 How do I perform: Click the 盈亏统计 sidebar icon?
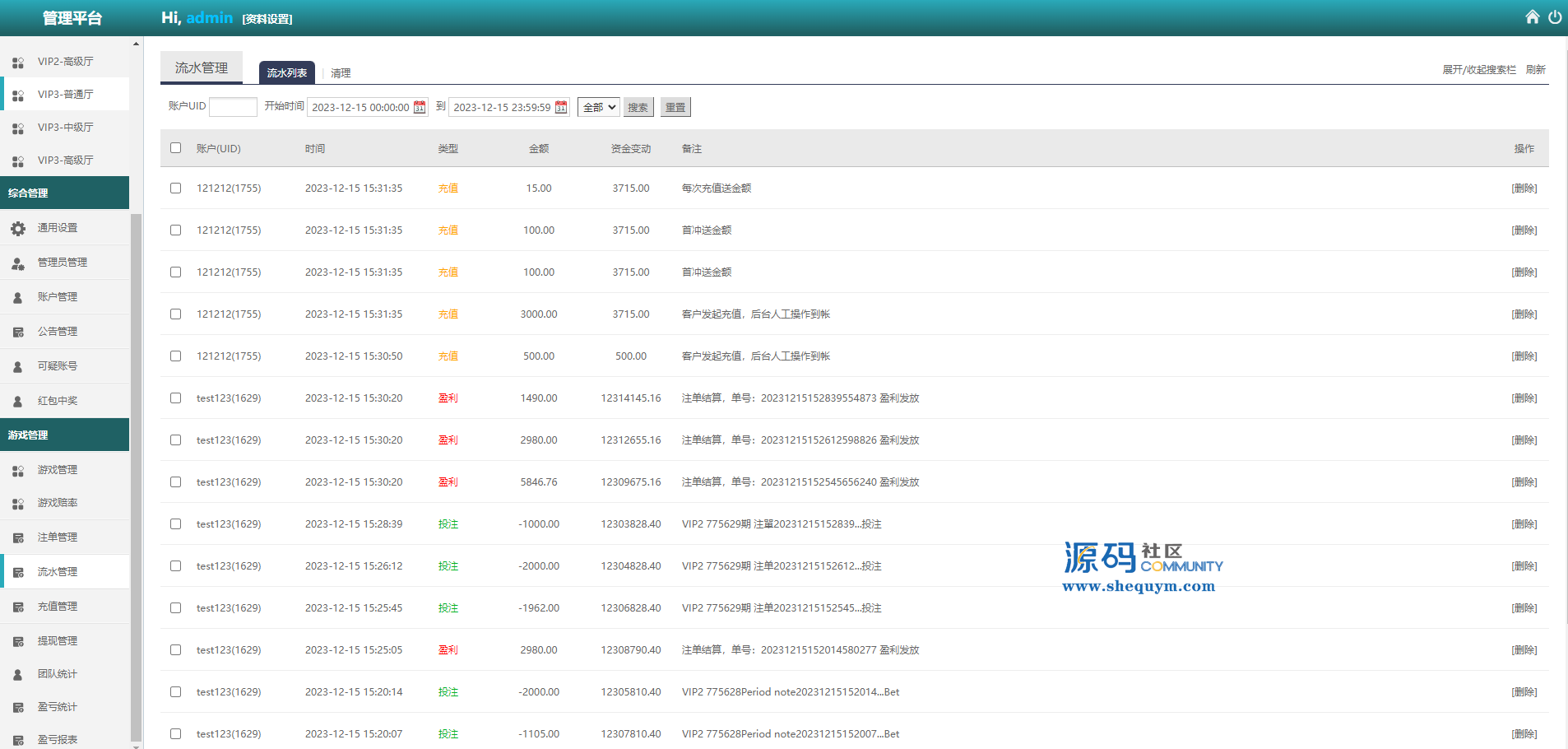(x=18, y=708)
